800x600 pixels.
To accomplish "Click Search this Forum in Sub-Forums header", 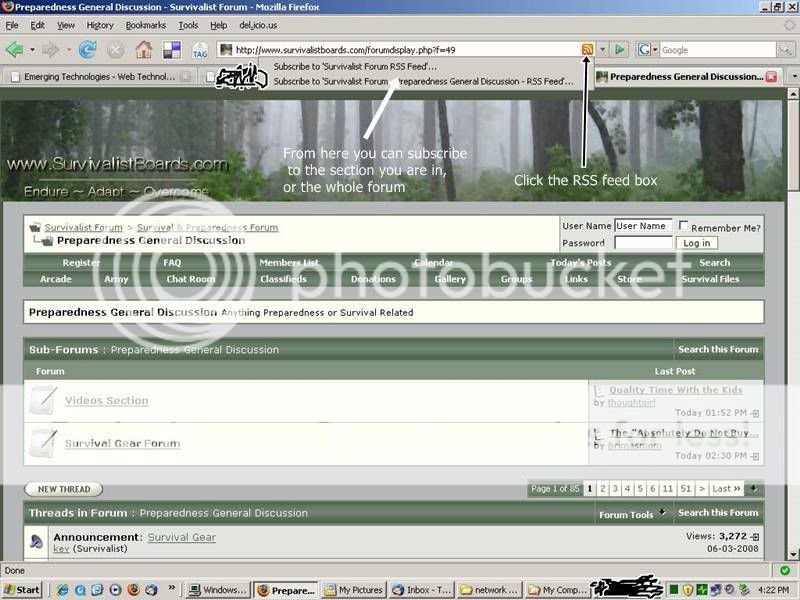I will (x=718, y=349).
